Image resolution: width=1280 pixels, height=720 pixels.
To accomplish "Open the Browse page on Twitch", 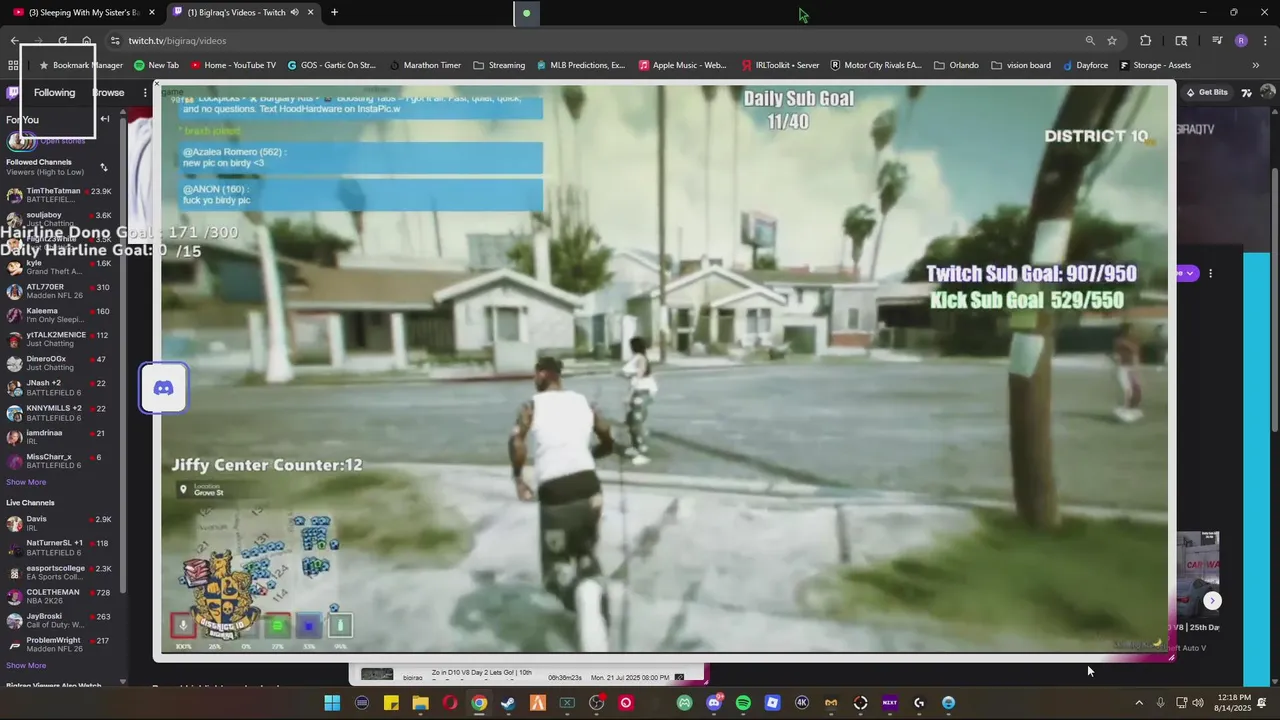I will click(108, 92).
